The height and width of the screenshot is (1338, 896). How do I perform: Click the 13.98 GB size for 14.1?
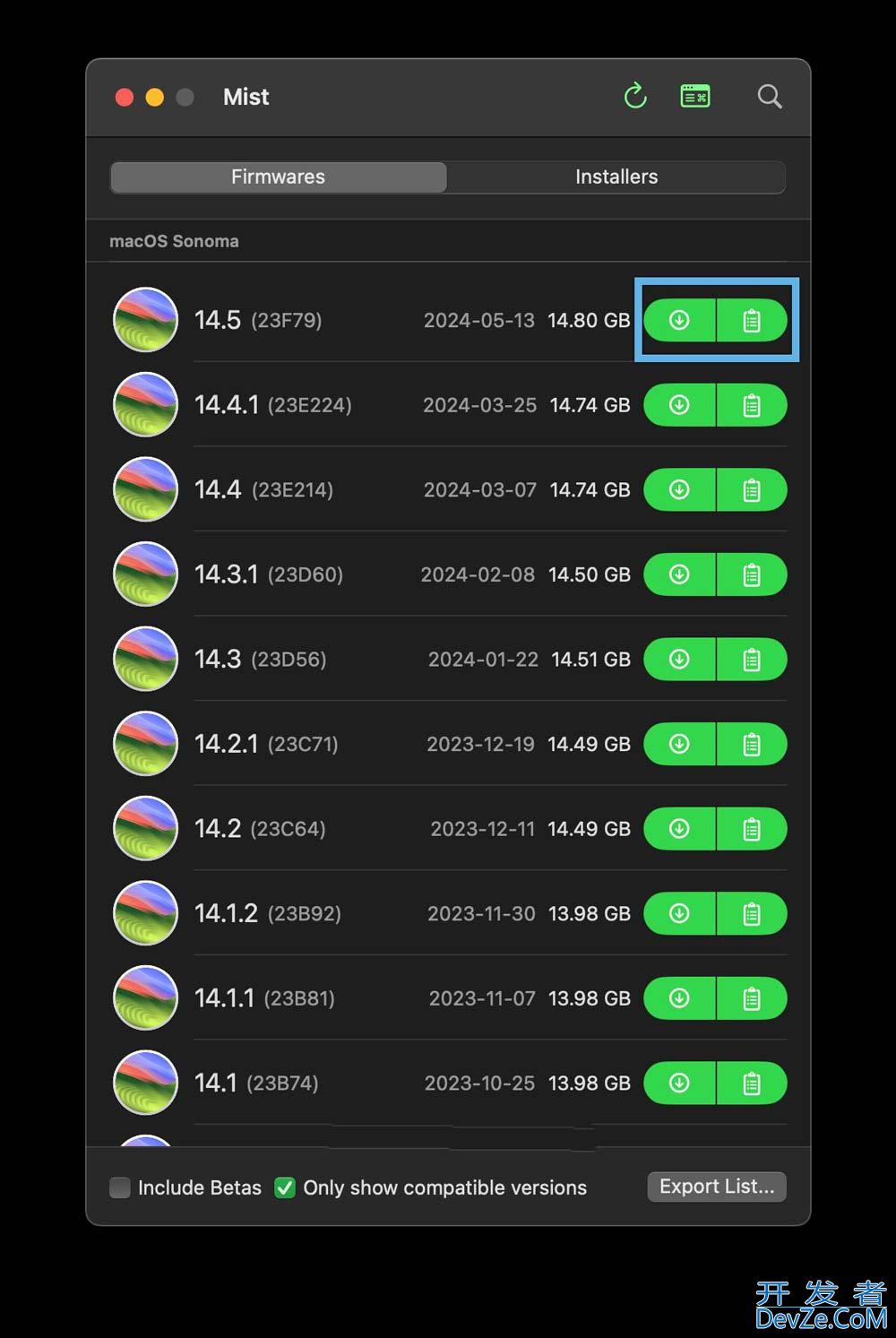click(x=589, y=1083)
